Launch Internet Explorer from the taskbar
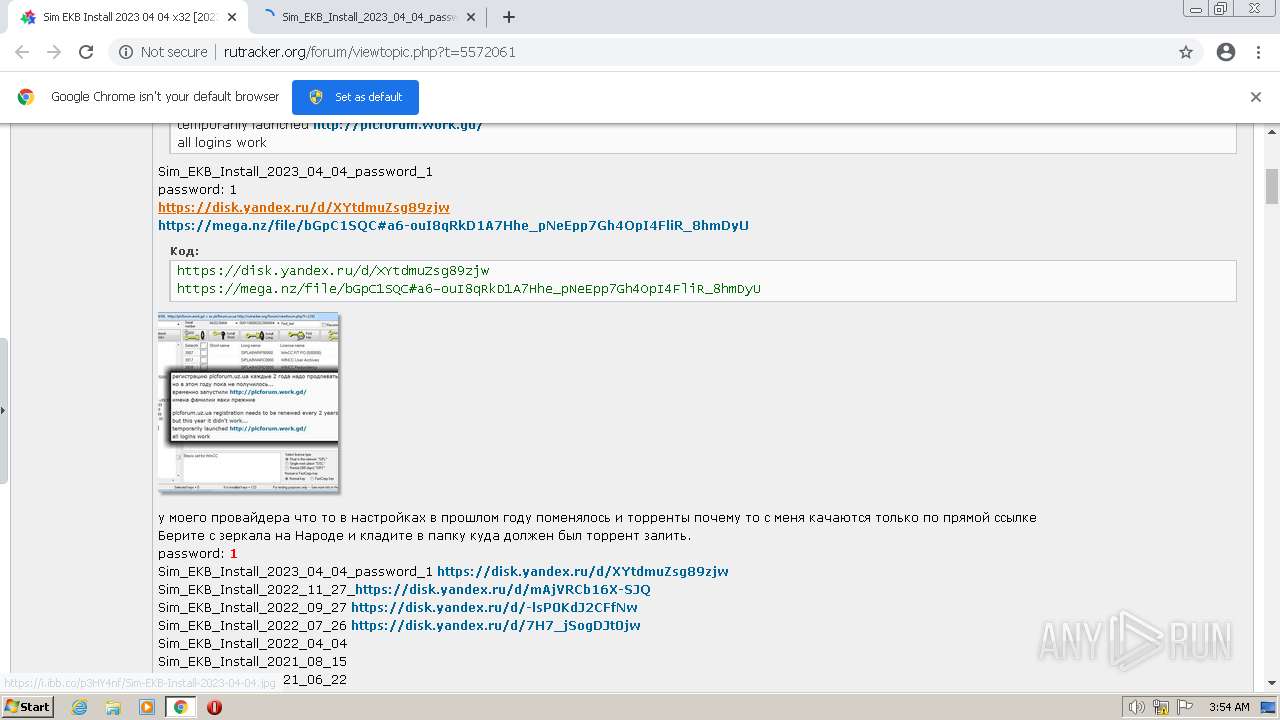 [x=79, y=707]
